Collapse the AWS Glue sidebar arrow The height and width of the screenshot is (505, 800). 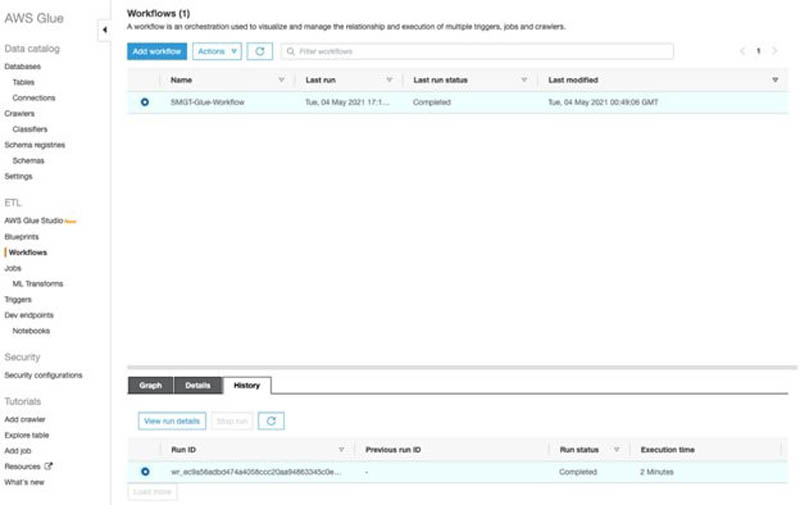[x=105, y=30]
